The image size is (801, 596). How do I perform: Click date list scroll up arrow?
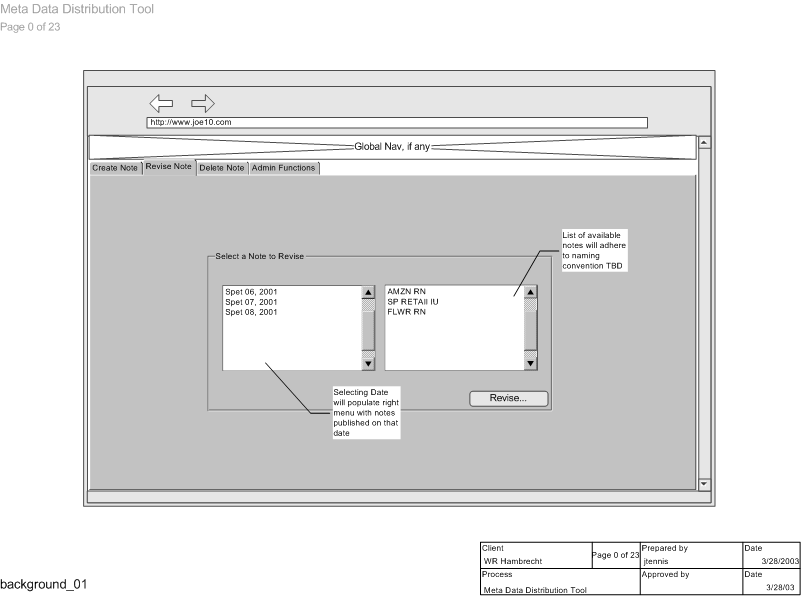point(367,292)
